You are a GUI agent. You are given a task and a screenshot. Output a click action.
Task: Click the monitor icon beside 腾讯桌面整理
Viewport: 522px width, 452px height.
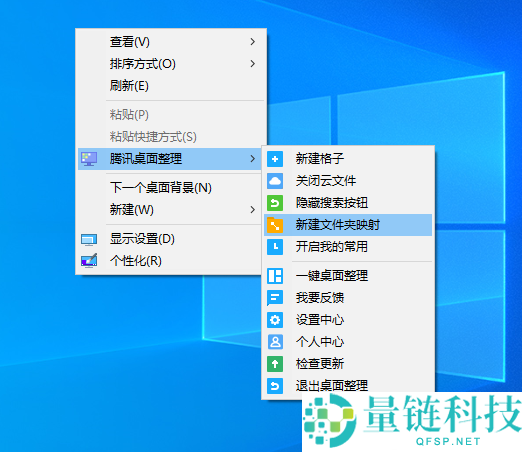(x=89, y=159)
